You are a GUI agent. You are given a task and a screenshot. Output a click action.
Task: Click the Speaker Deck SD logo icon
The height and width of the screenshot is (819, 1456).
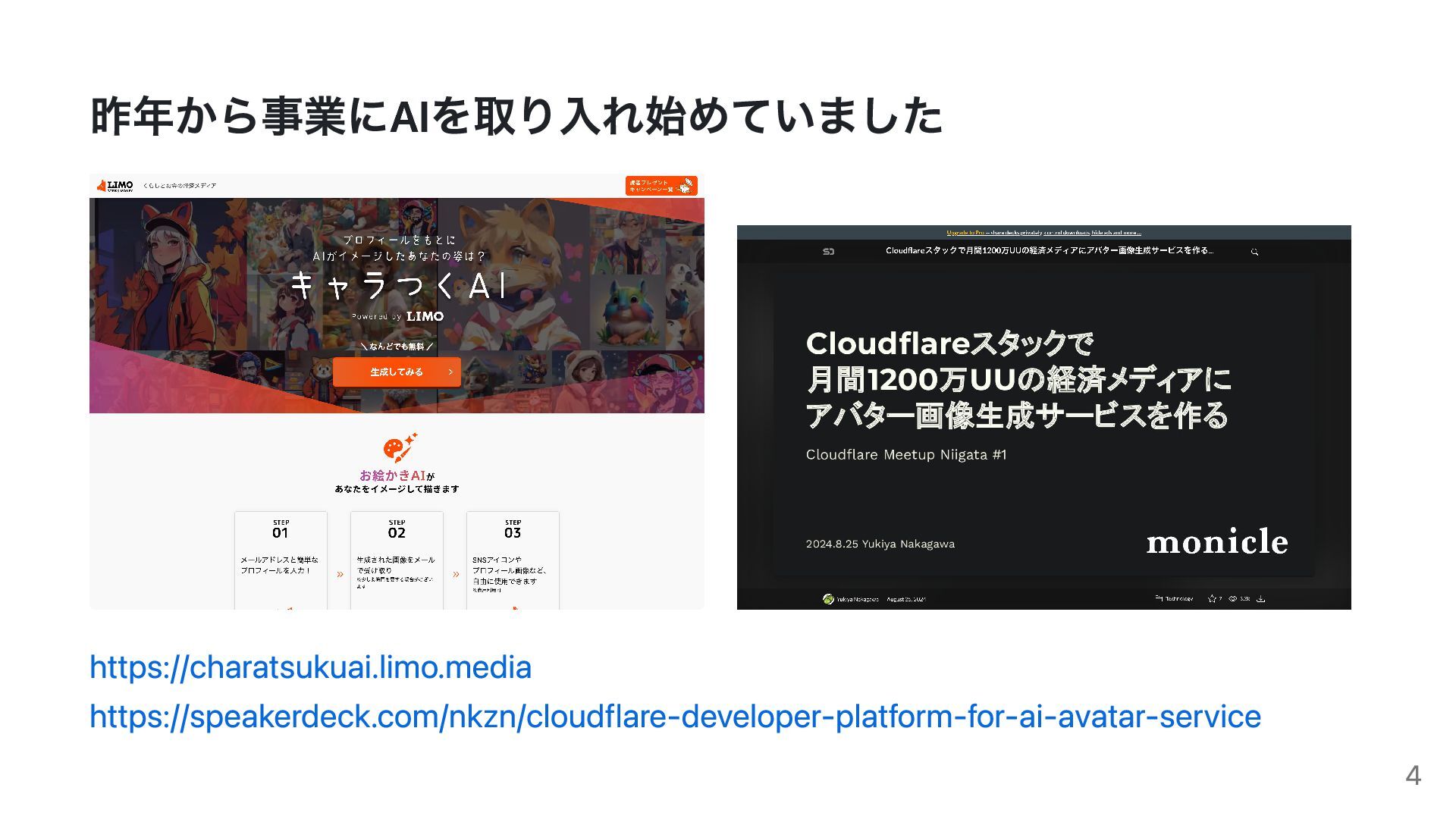(829, 252)
